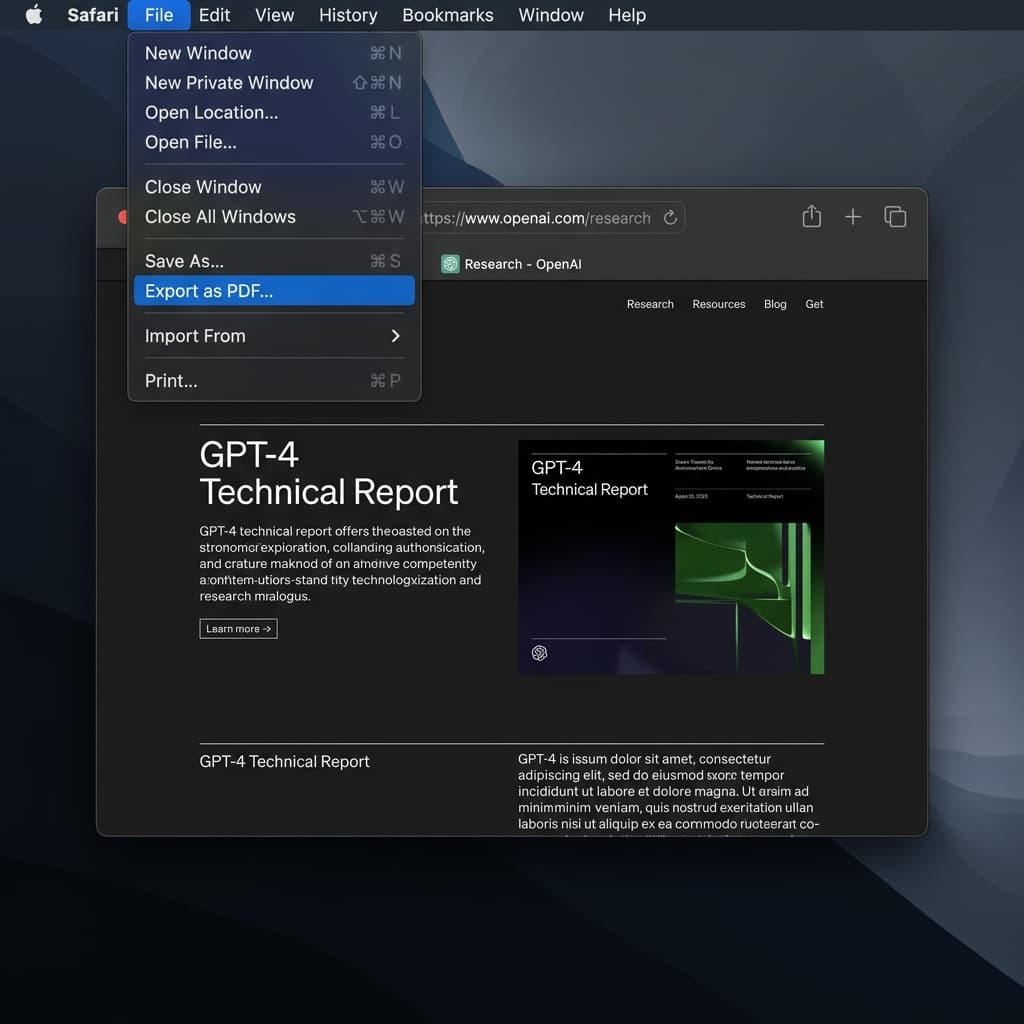Screen dimensions: 1024x1024
Task: Select Close All Windows
Action: [x=220, y=216]
